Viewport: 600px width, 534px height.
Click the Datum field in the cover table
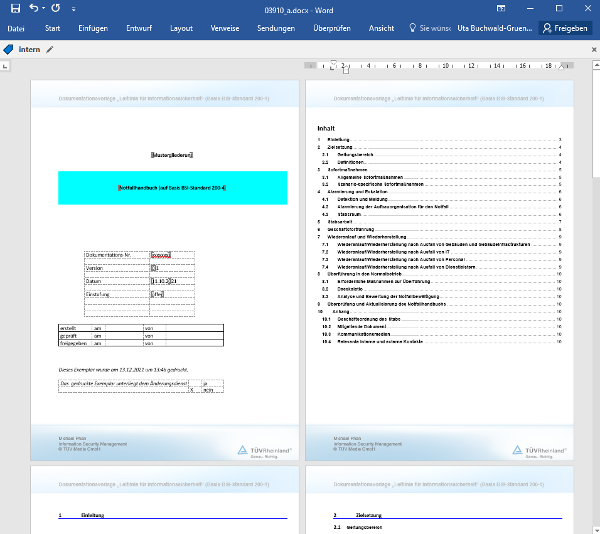[163, 282]
